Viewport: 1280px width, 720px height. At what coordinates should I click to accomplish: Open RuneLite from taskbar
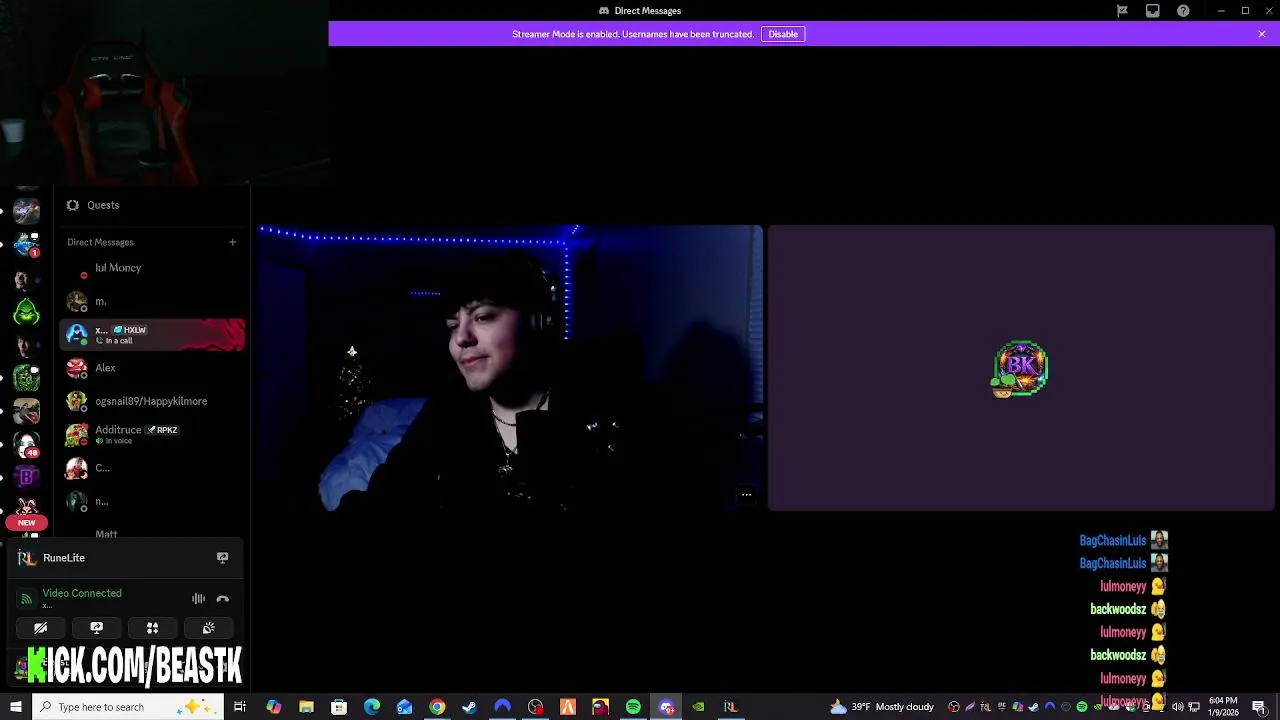coord(731,707)
